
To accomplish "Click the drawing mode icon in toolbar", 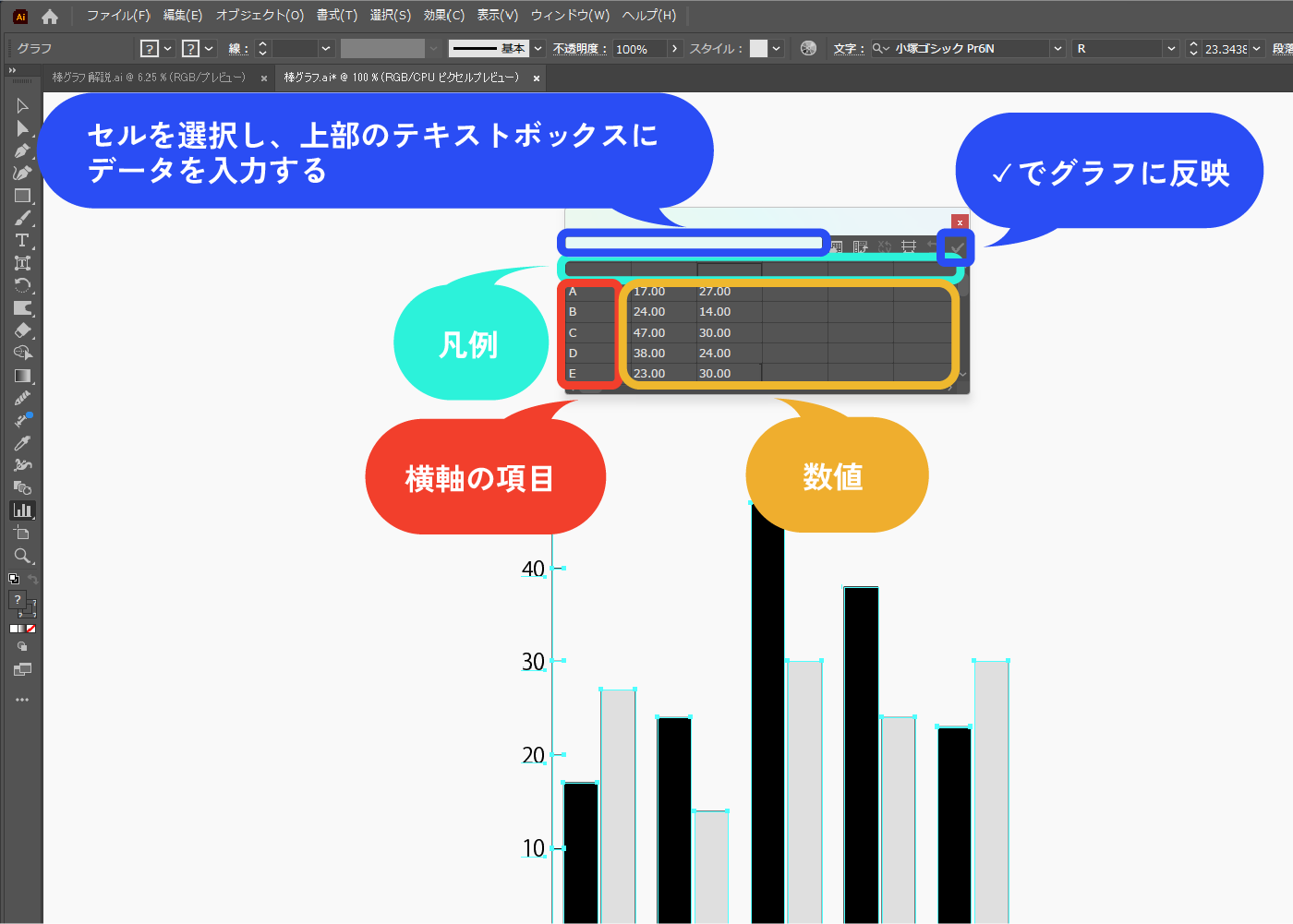I will [22, 647].
